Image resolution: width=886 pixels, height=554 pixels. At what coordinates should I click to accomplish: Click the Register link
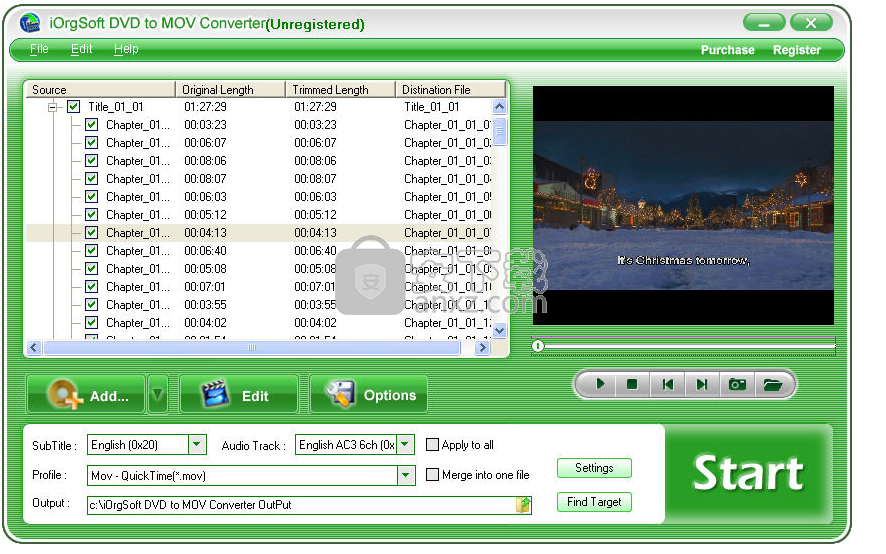click(x=797, y=50)
